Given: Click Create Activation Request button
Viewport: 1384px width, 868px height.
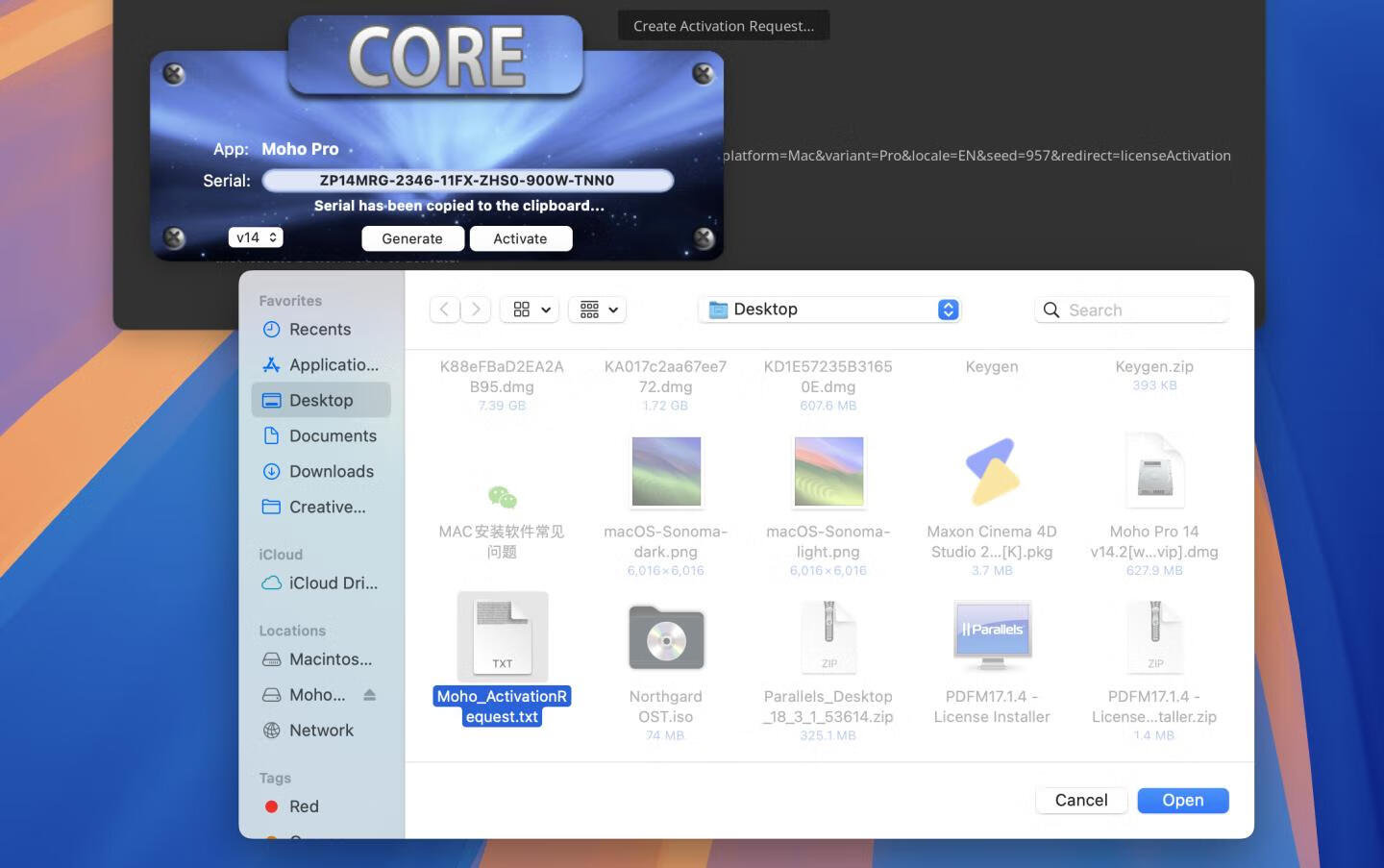Looking at the screenshot, I should pyautogui.click(x=724, y=26).
